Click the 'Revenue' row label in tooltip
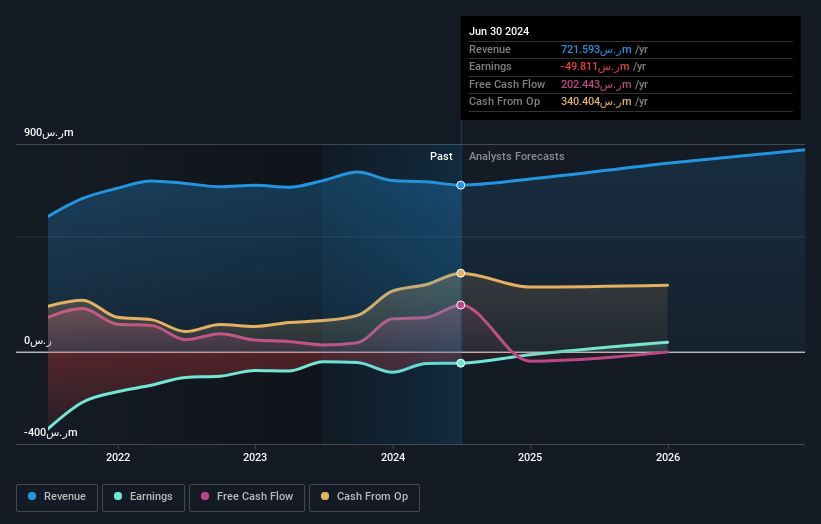The width and height of the screenshot is (821, 524). (490, 49)
